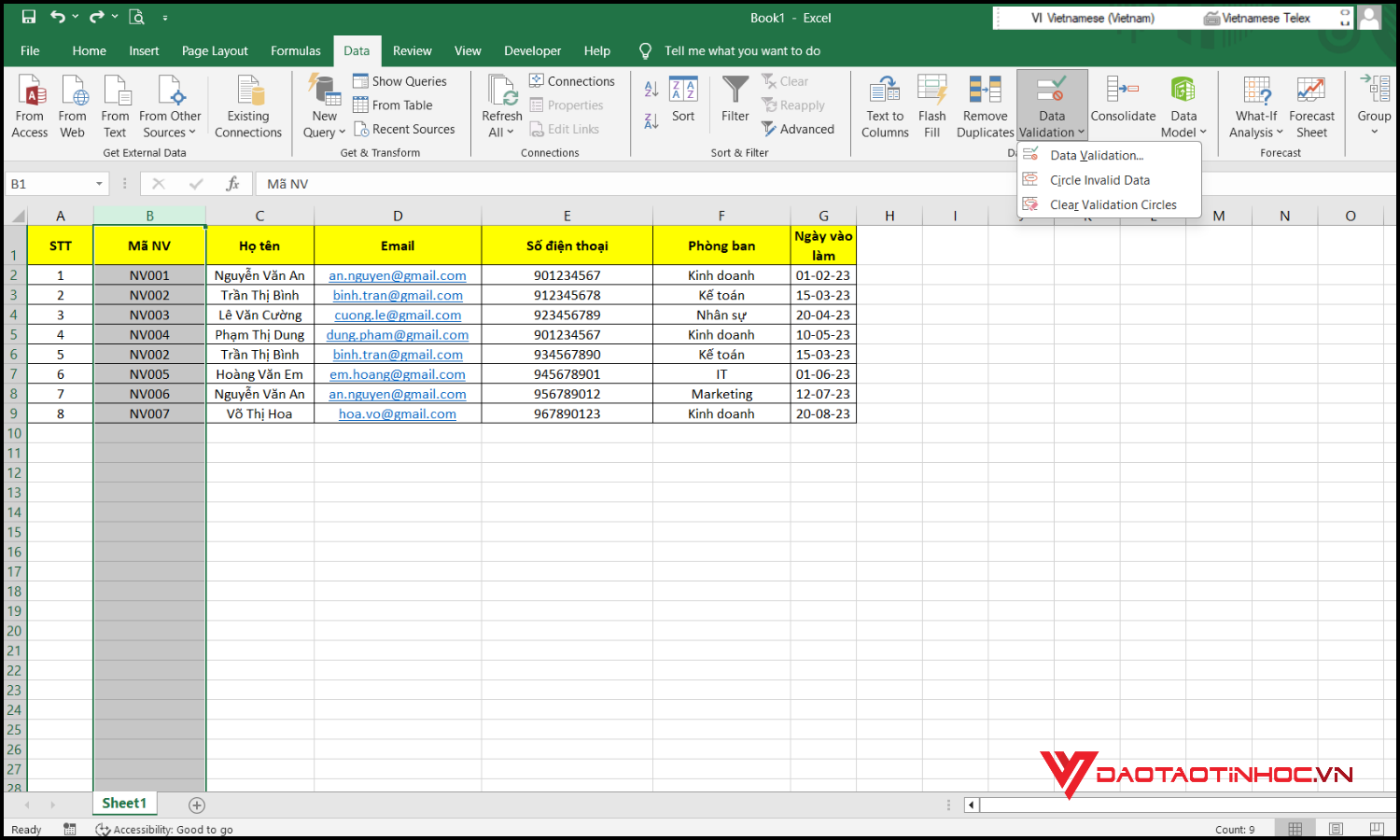The height and width of the screenshot is (840, 1400).
Task: Open an.nguyen@gmail.com link in row 2
Action: click(x=398, y=275)
